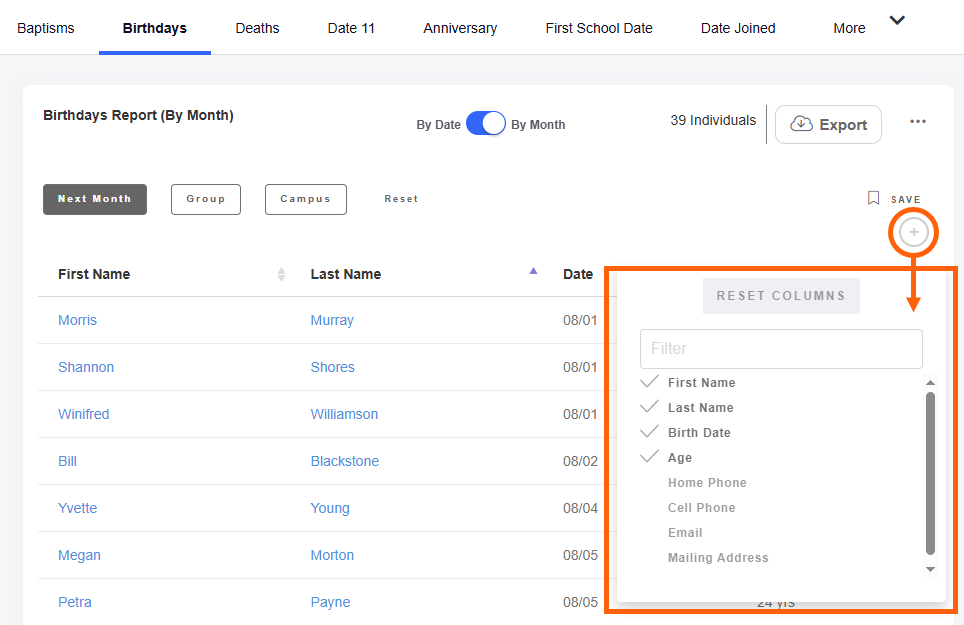Open Morris's profile link
Screen dimensions: 964x625
77,320
